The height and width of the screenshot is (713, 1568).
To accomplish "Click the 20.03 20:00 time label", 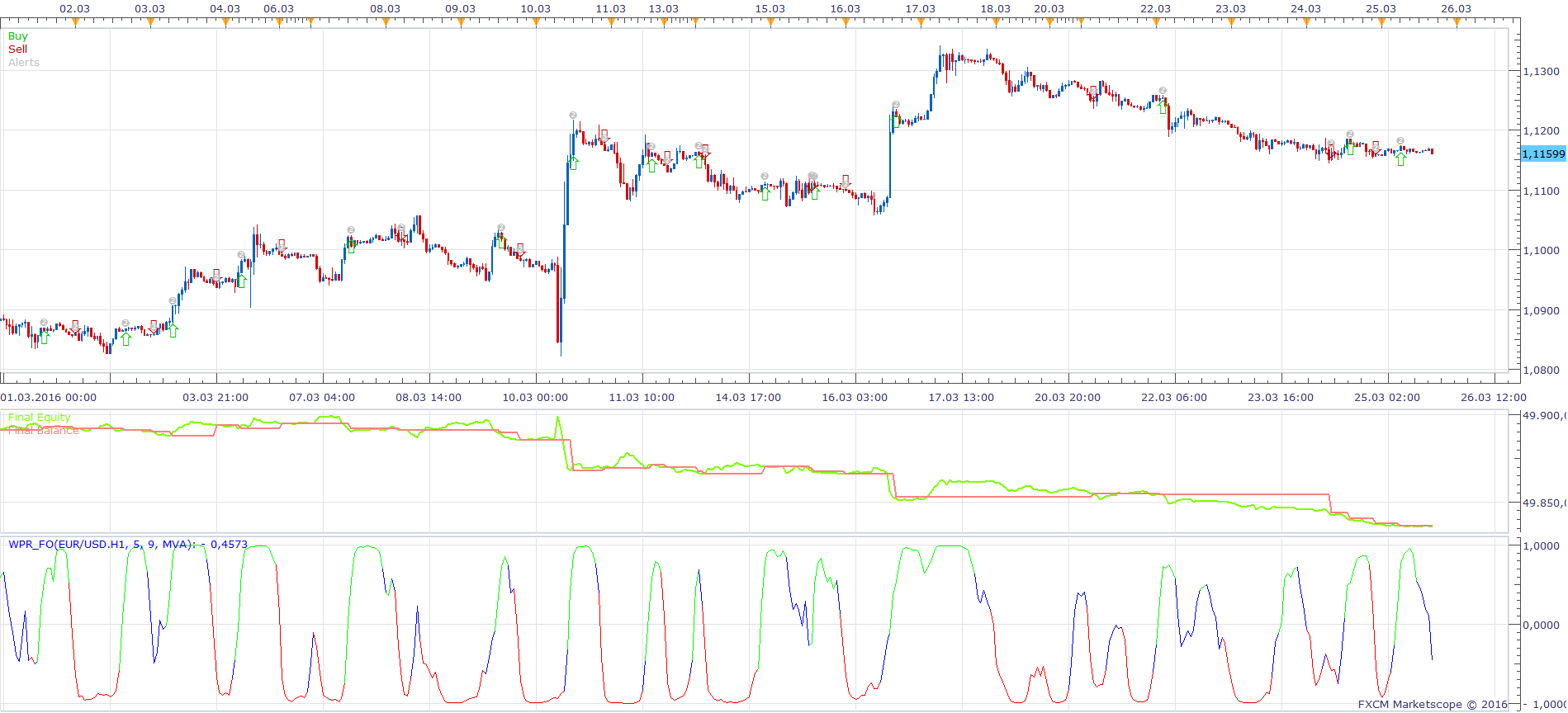I will click(1068, 398).
